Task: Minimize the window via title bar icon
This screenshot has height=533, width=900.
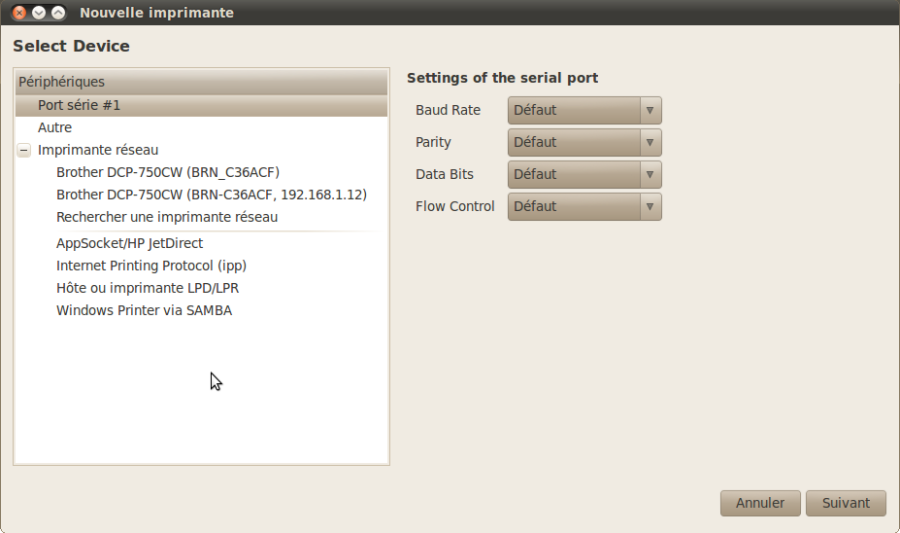Action: tap(38, 13)
